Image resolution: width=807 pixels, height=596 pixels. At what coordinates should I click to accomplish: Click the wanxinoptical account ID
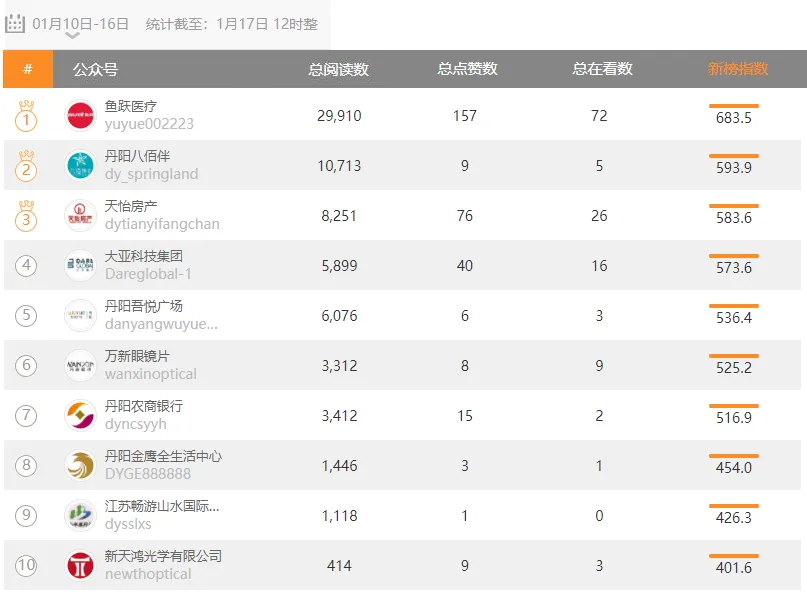coord(151,374)
